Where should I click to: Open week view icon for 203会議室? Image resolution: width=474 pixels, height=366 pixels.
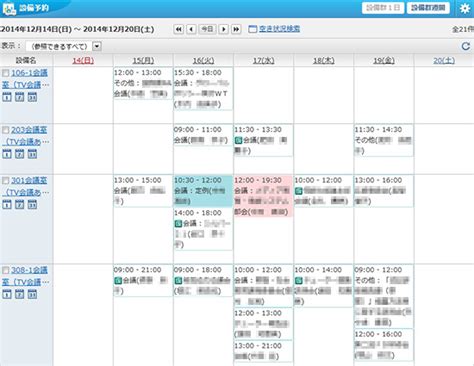pos(20,154)
